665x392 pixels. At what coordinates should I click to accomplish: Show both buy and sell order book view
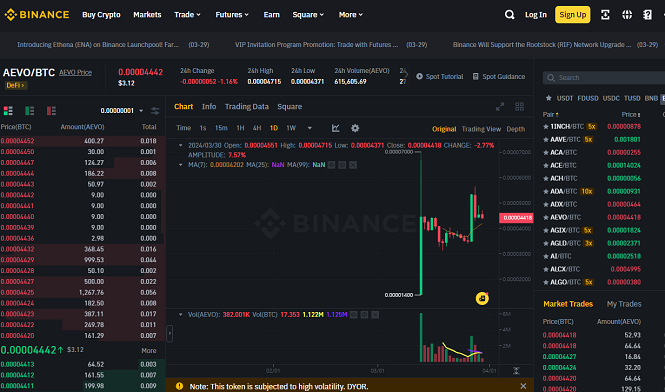tap(8, 111)
